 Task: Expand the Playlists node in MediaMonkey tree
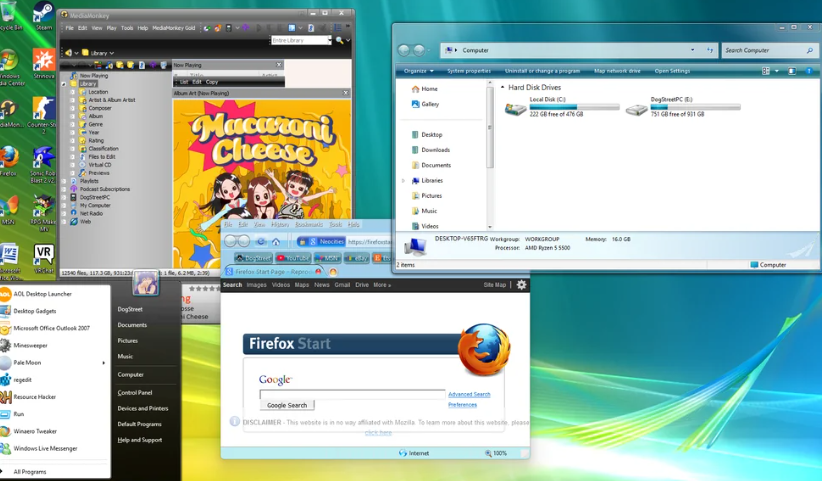(64, 181)
